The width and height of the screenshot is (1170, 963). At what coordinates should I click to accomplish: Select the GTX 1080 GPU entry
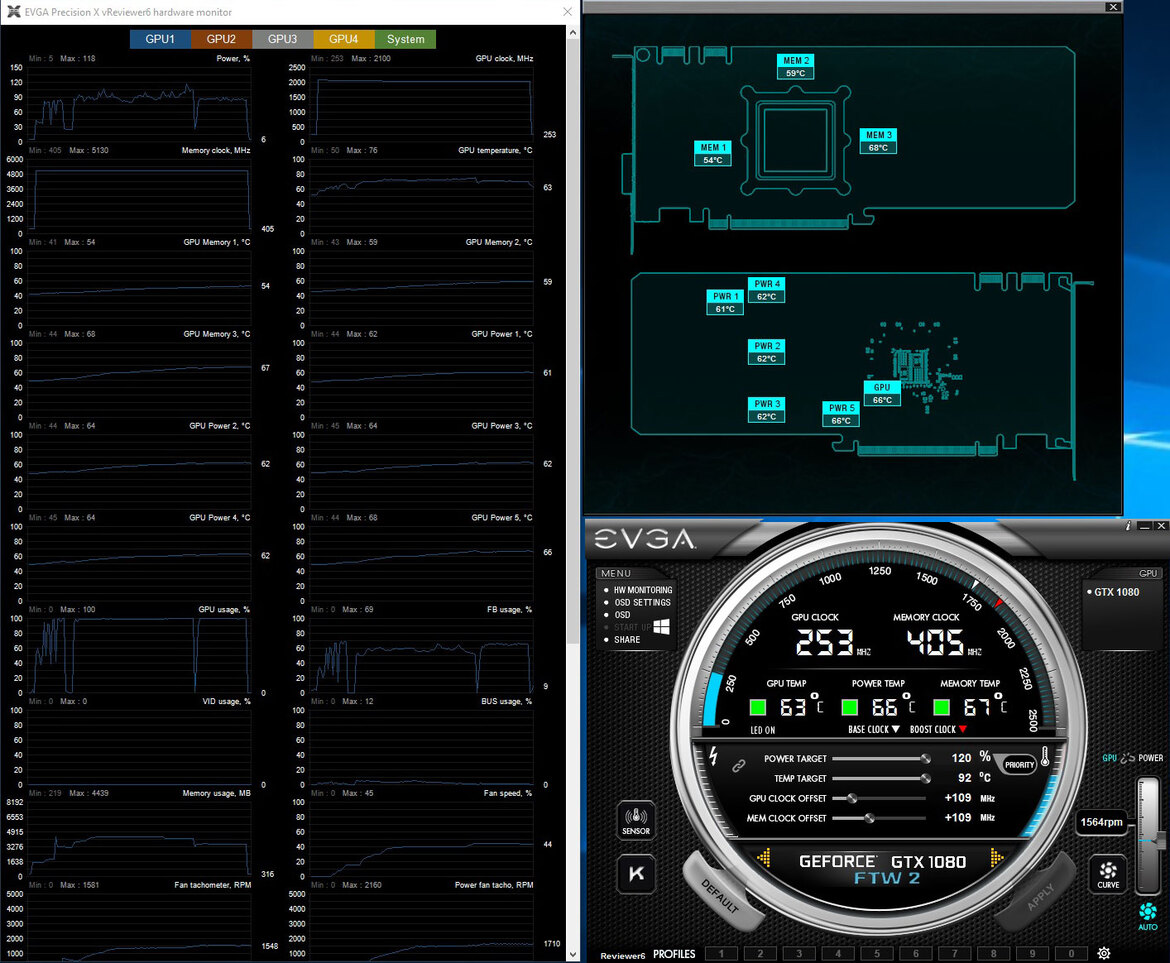[1116, 592]
